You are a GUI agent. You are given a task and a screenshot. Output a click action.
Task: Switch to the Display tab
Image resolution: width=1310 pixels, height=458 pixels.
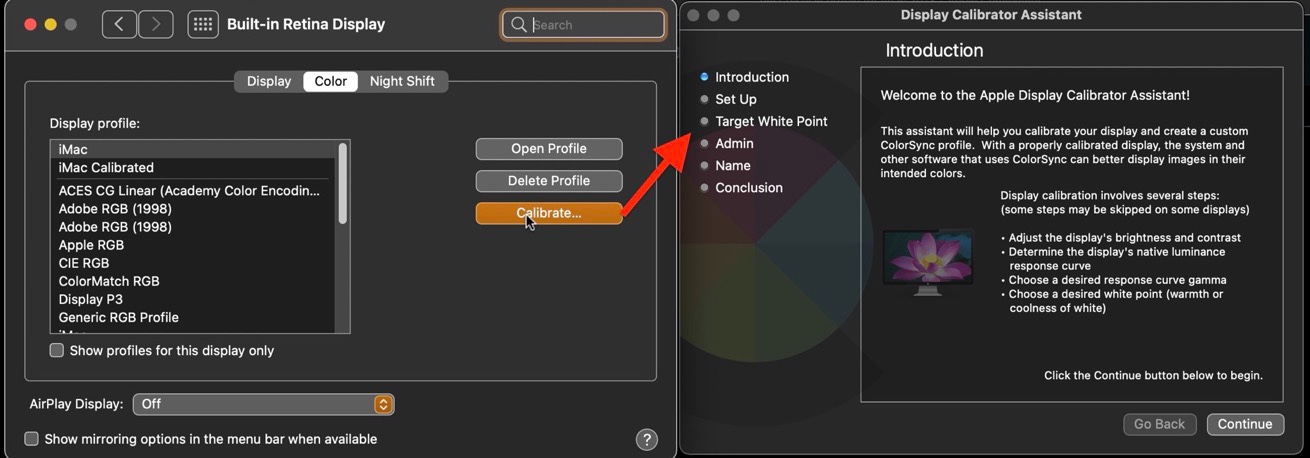point(269,81)
